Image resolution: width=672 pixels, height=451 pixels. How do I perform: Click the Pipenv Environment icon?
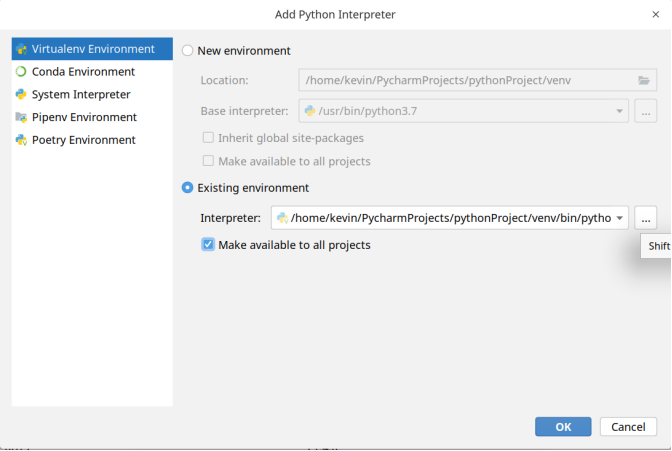click(21, 117)
